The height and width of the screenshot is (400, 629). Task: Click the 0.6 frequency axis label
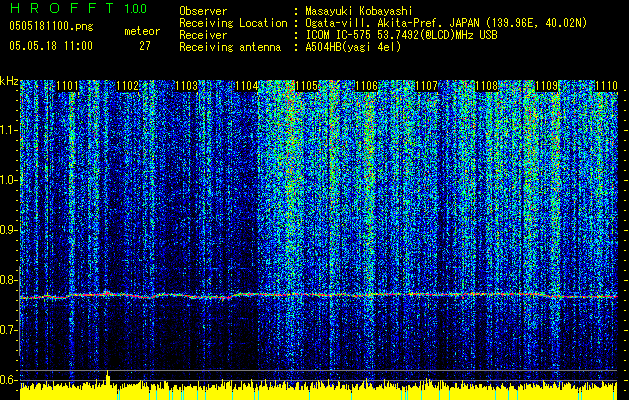pyautogui.click(x=9, y=380)
